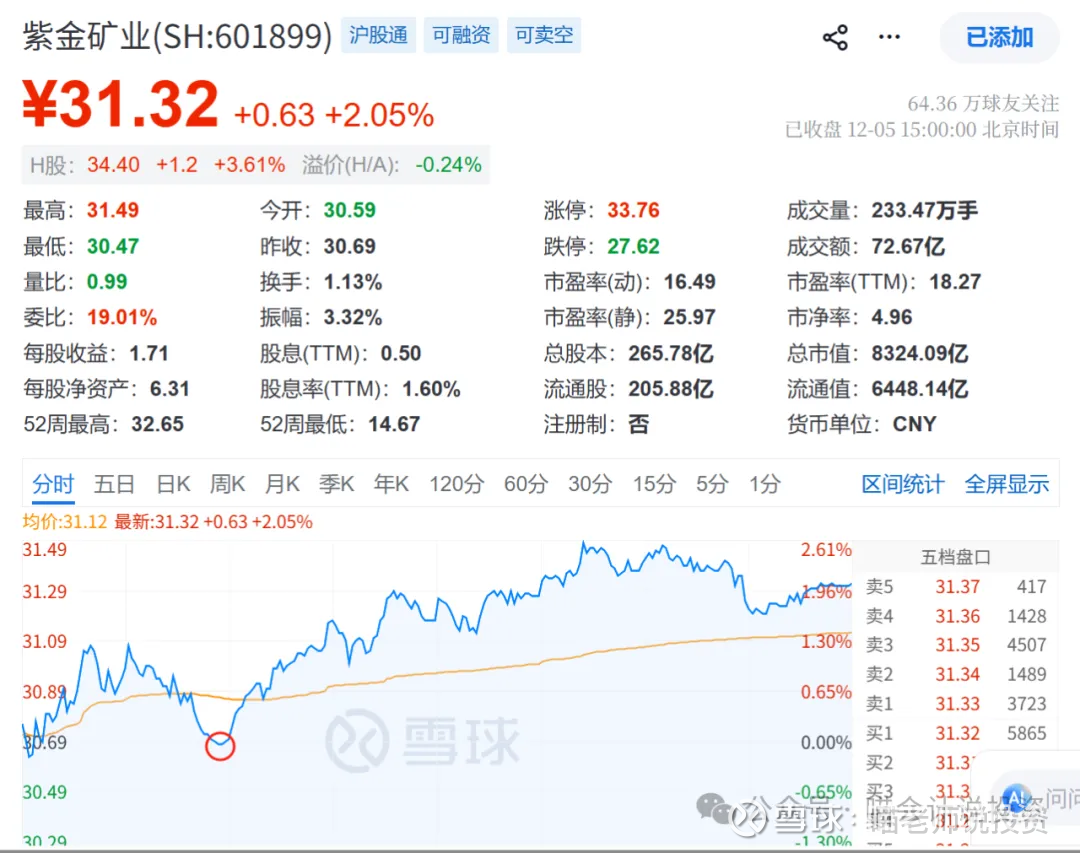
Task: Click the red circle marker on chart
Action: click(x=219, y=745)
